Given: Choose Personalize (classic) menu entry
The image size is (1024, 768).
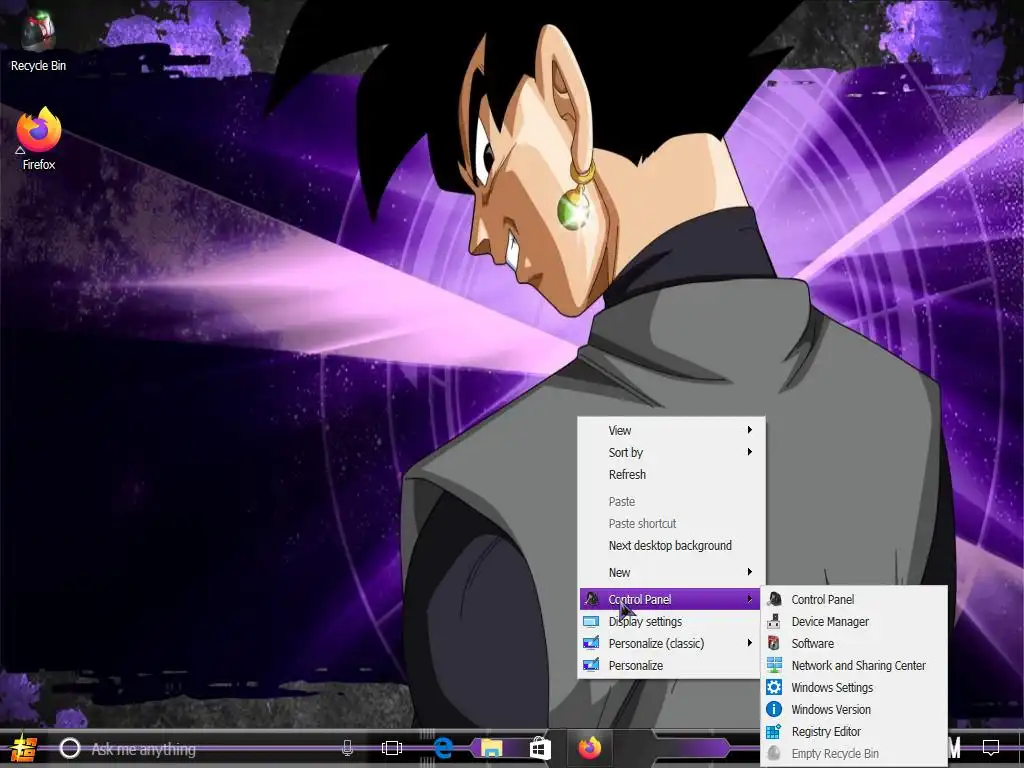Looking at the screenshot, I should click(x=671, y=643).
